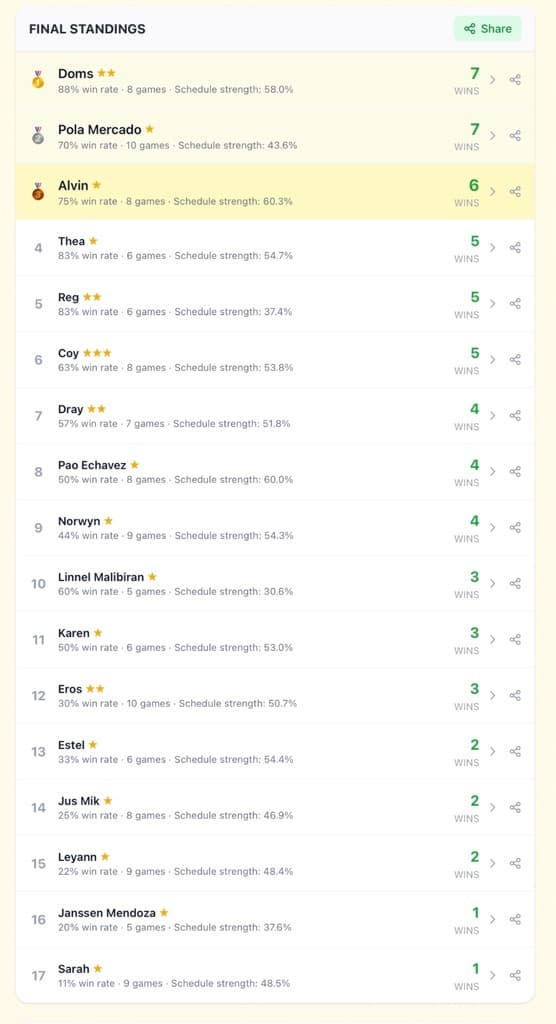Expand Thea's details with chevron

(x=493, y=248)
